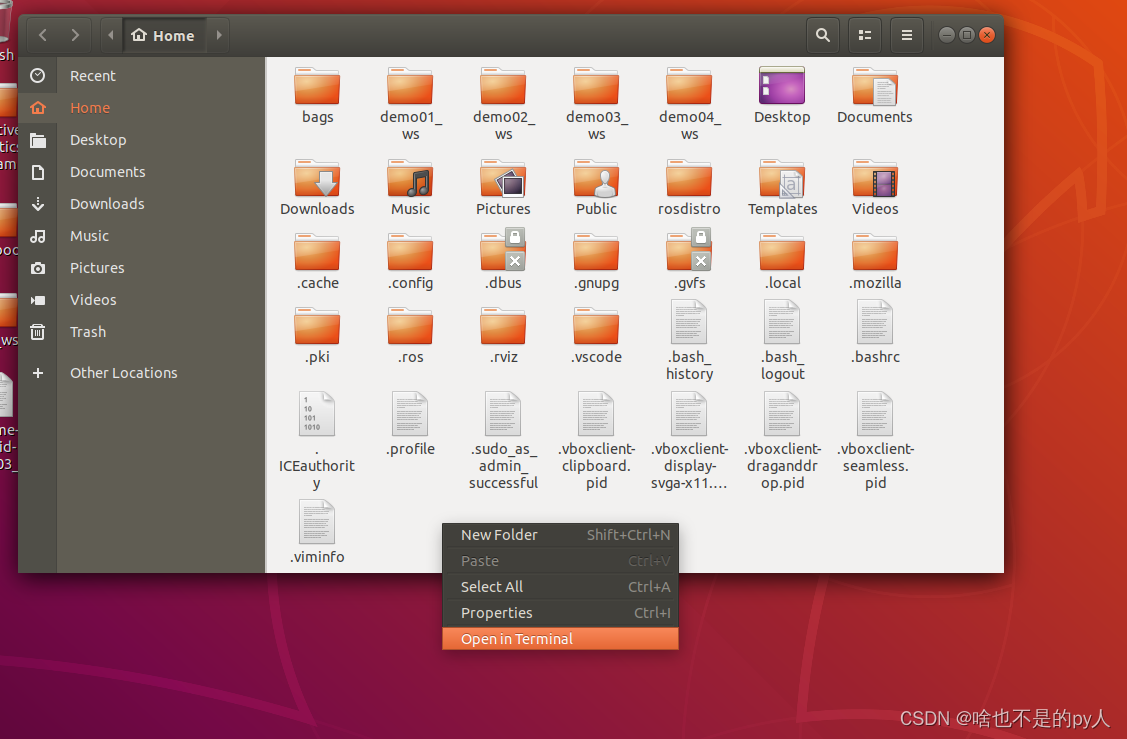
Task: Toggle list view with the view button
Action: [865, 35]
